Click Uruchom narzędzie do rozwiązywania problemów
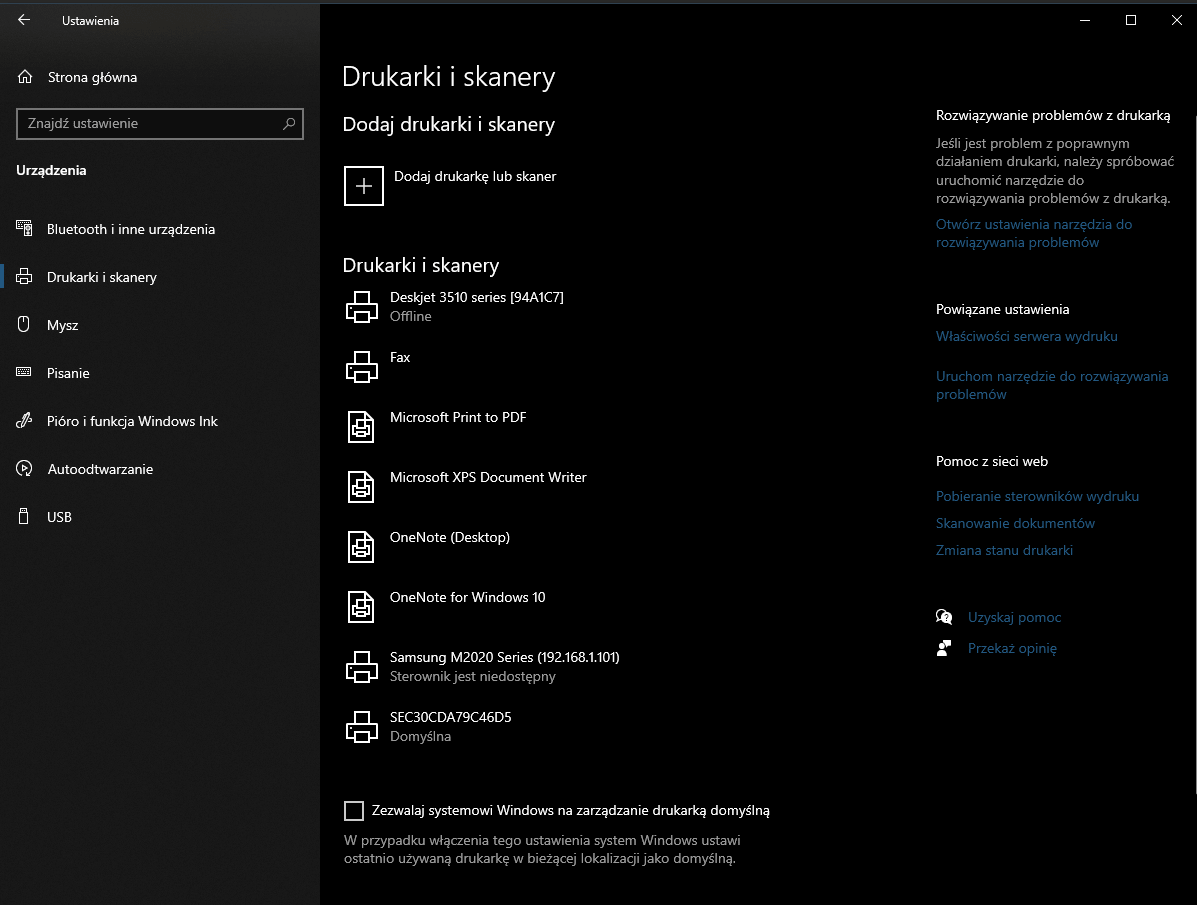The image size is (1197, 905). click(1052, 386)
